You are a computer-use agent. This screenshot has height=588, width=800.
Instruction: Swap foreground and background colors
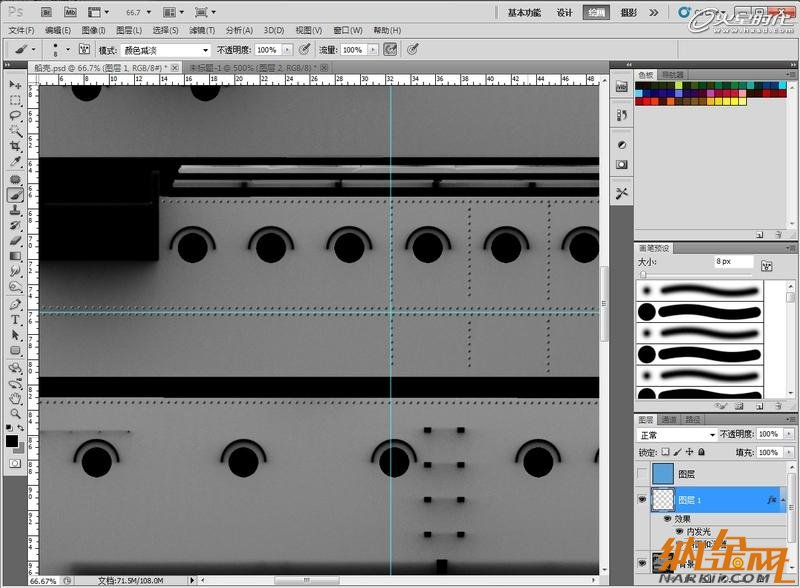click(x=21, y=428)
